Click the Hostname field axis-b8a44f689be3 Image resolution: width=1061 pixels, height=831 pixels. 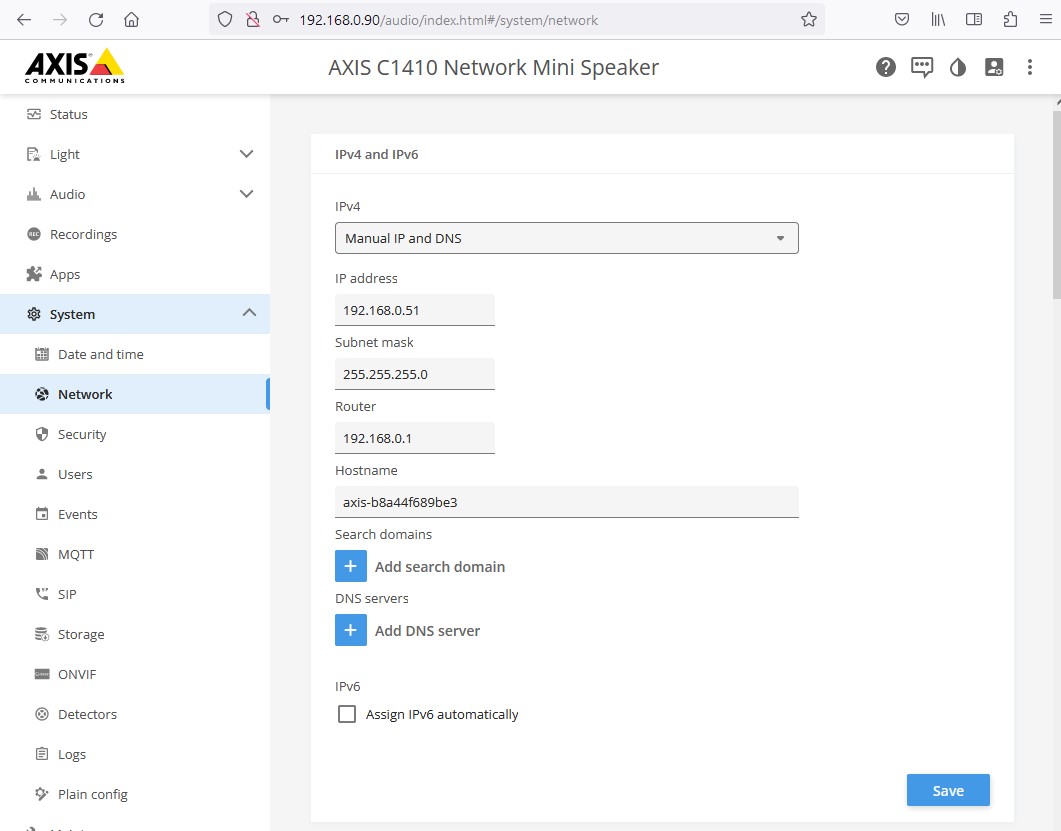[x=566, y=502]
